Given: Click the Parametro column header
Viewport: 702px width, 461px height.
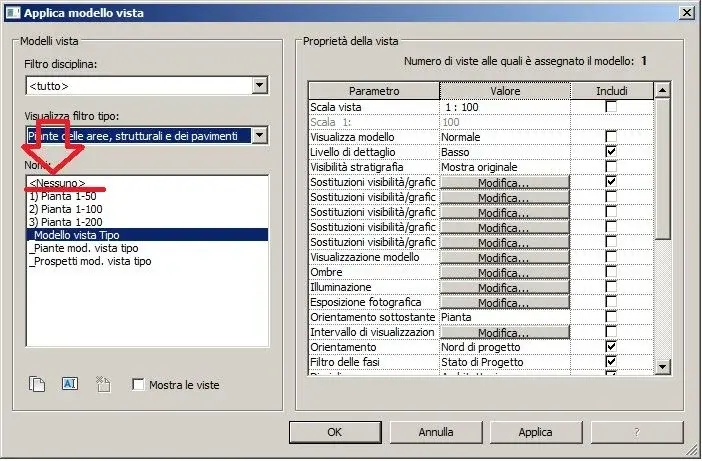Looking at the screenshot, I should click(374, 91).
